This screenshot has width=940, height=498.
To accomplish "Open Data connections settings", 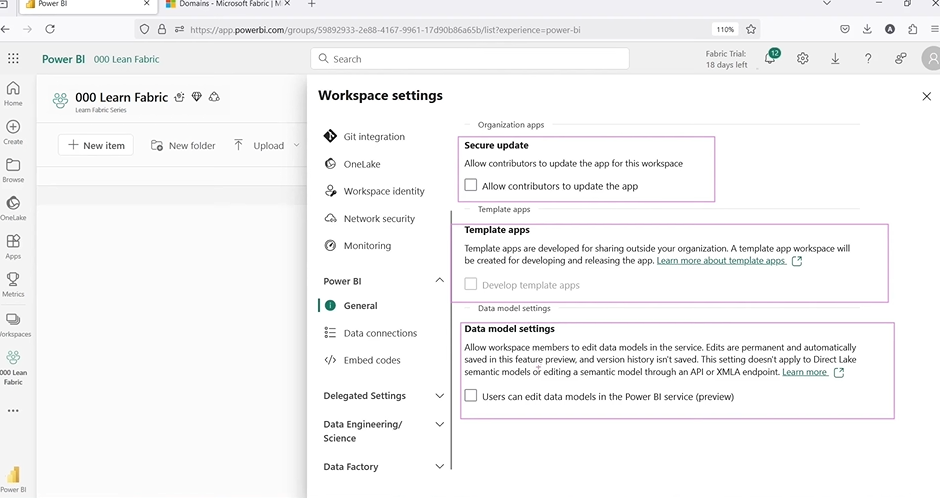I will 382,333.
